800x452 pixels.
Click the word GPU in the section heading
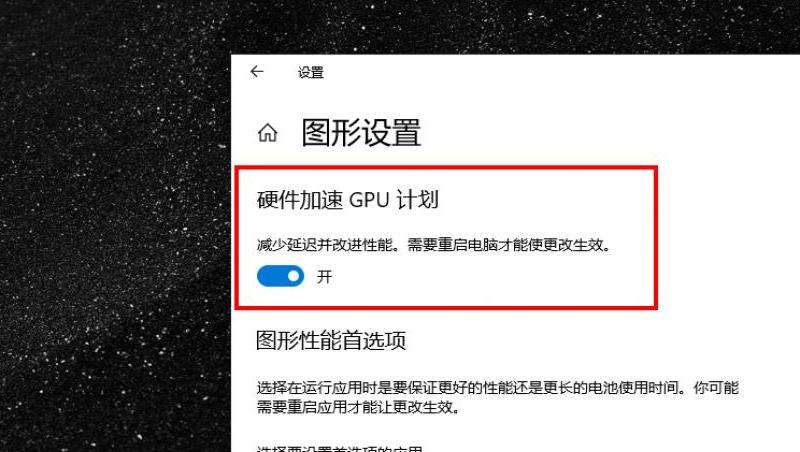(x=369, y=199)
